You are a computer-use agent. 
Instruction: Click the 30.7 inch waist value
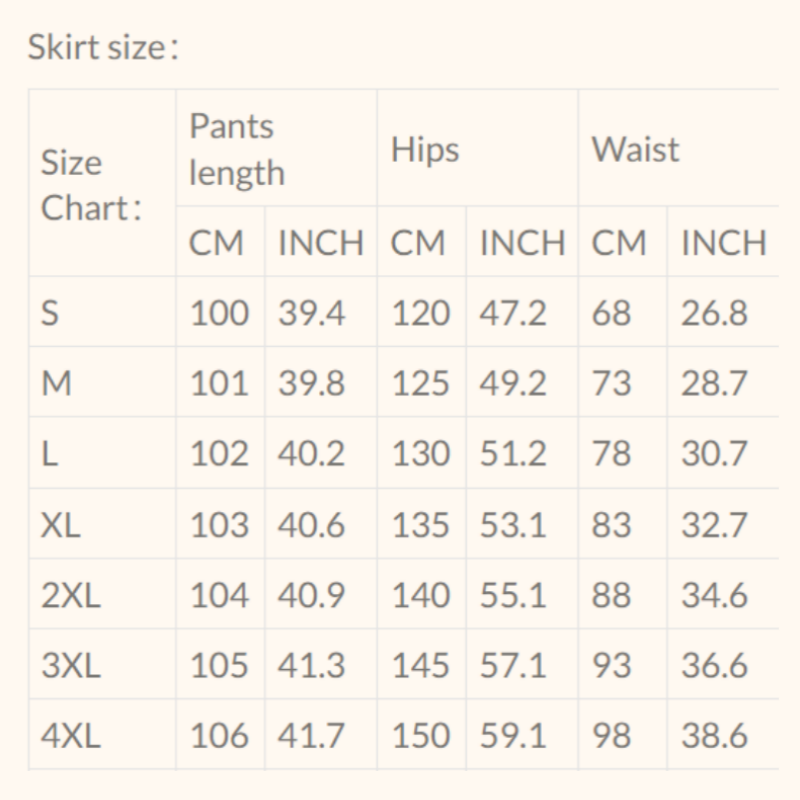714,454
